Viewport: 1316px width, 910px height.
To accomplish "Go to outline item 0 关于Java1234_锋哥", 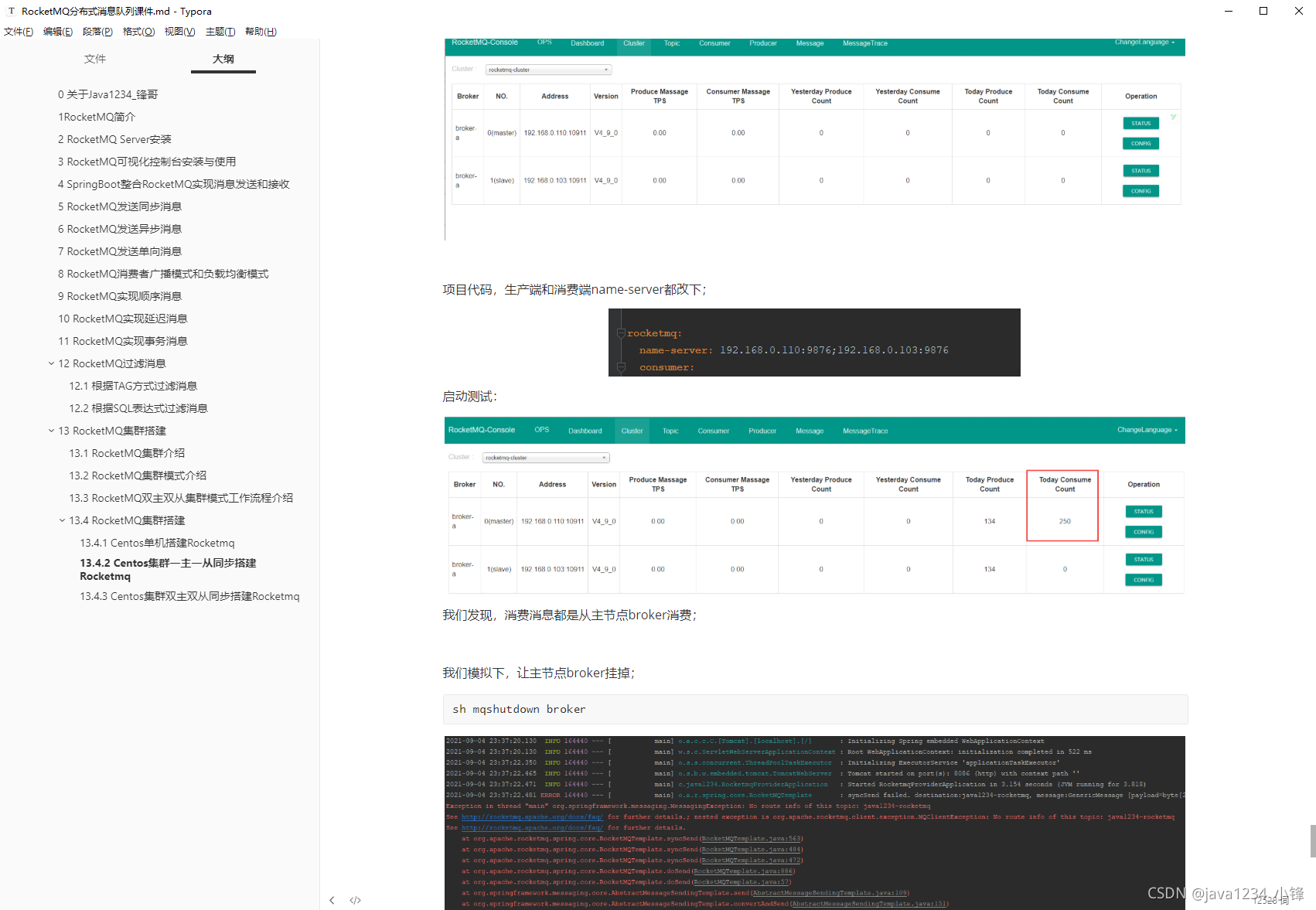I will [x=107, y=94].
